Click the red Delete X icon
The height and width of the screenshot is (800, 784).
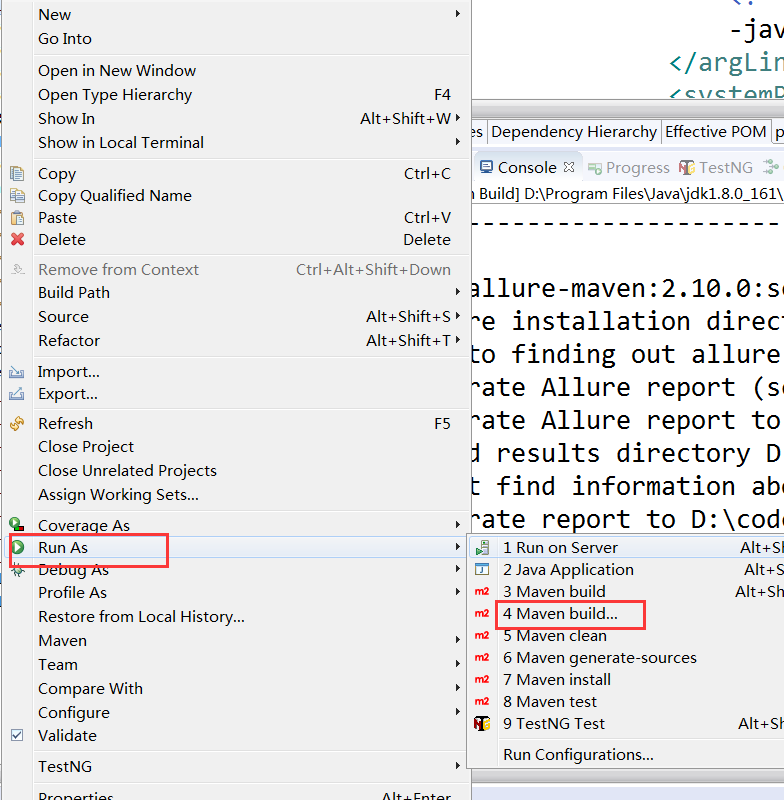(17, 240)
